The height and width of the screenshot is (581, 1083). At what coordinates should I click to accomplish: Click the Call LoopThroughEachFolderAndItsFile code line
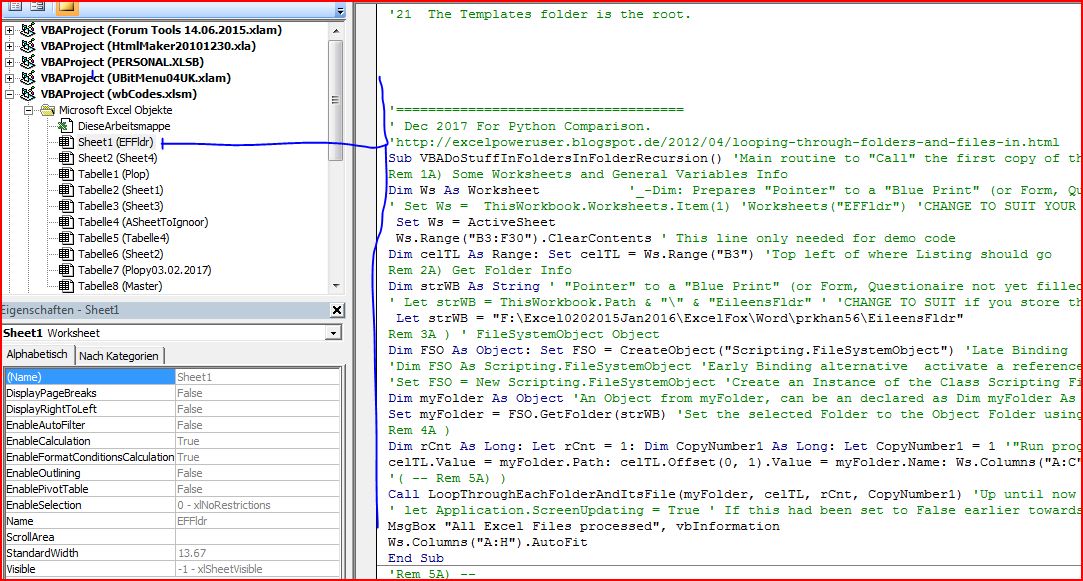coord(735,494)
